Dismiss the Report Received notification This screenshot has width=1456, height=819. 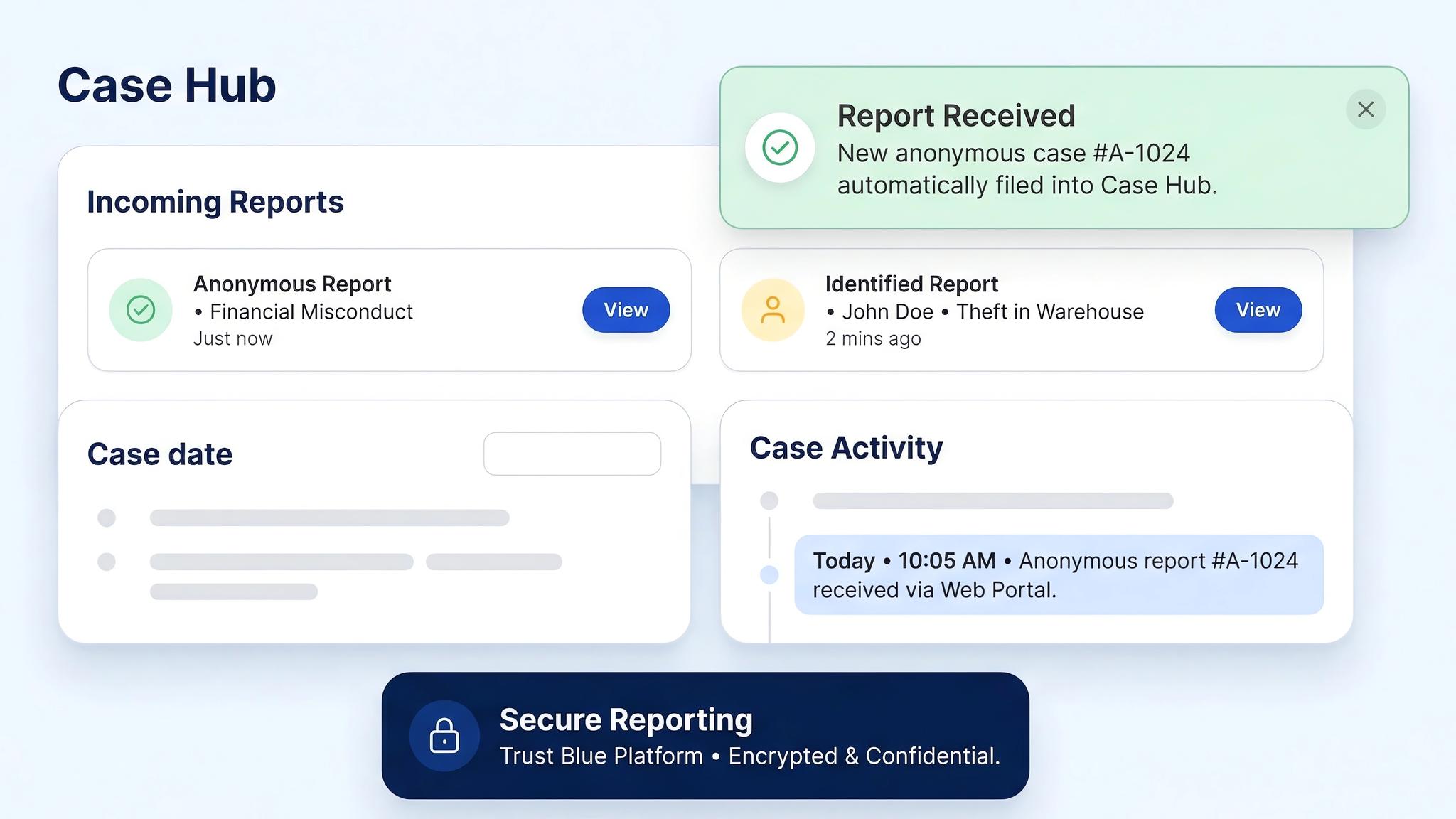(x=1364, y=109)
